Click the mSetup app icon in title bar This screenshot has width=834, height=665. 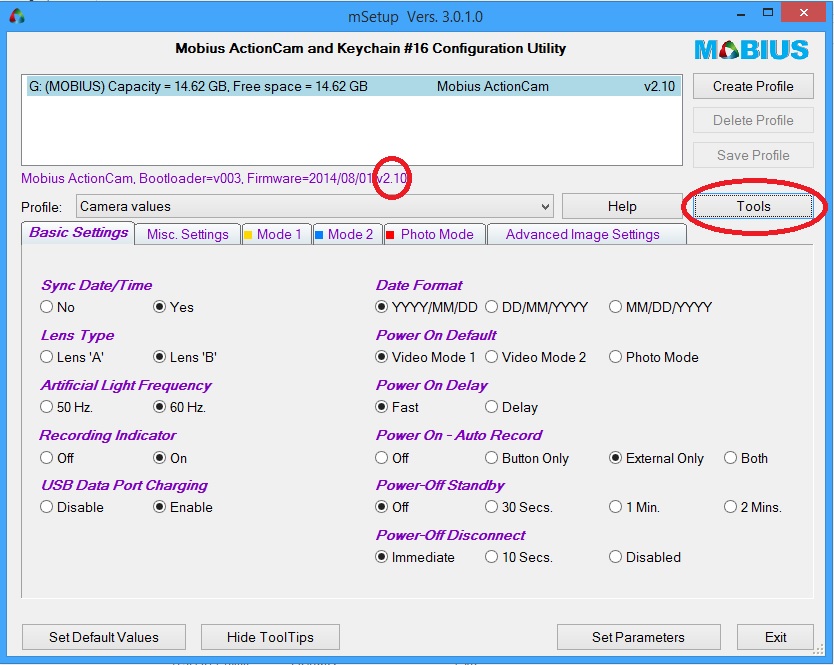click(x=16, y=16)
